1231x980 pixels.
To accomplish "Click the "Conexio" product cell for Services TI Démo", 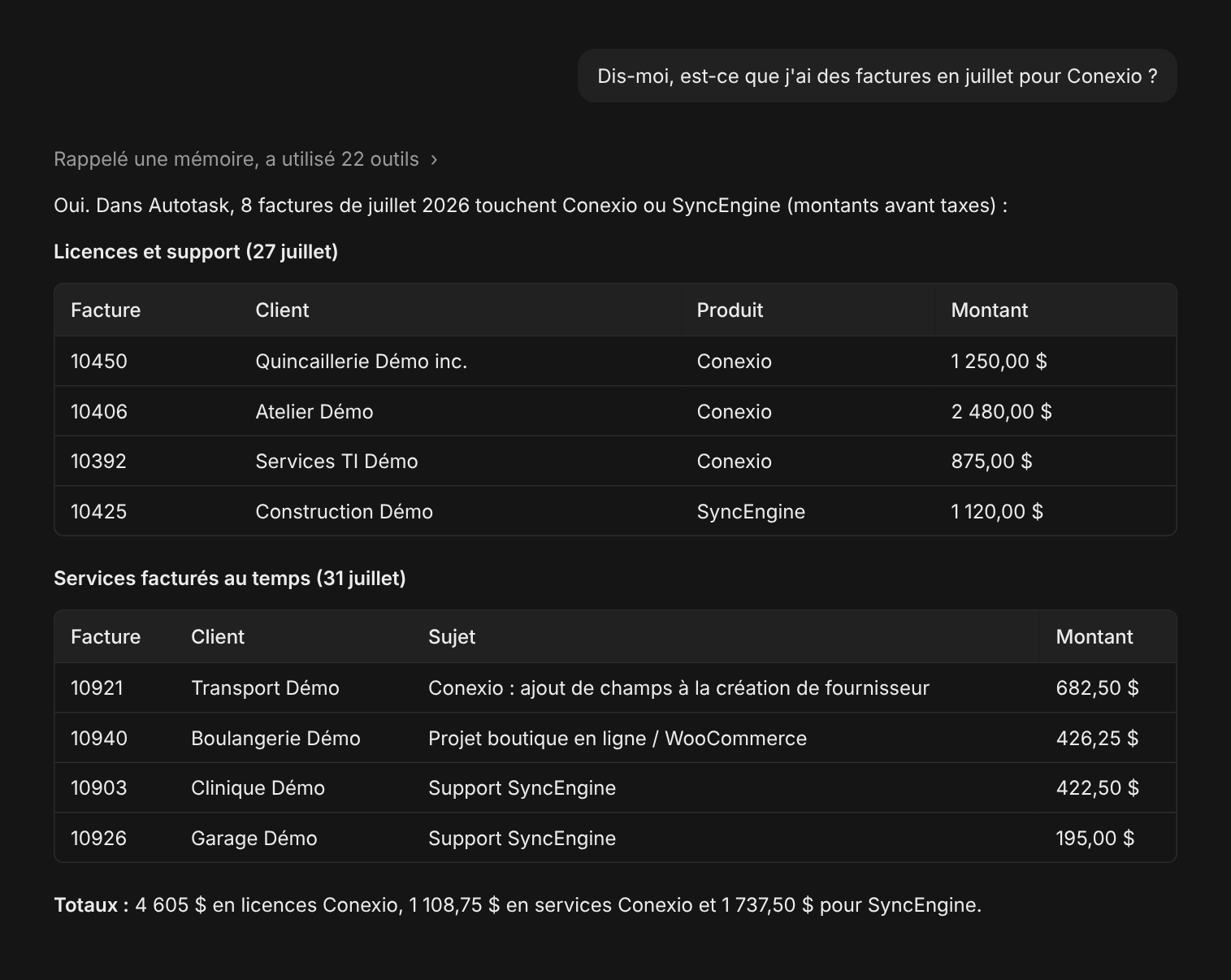I will point(734,462).
